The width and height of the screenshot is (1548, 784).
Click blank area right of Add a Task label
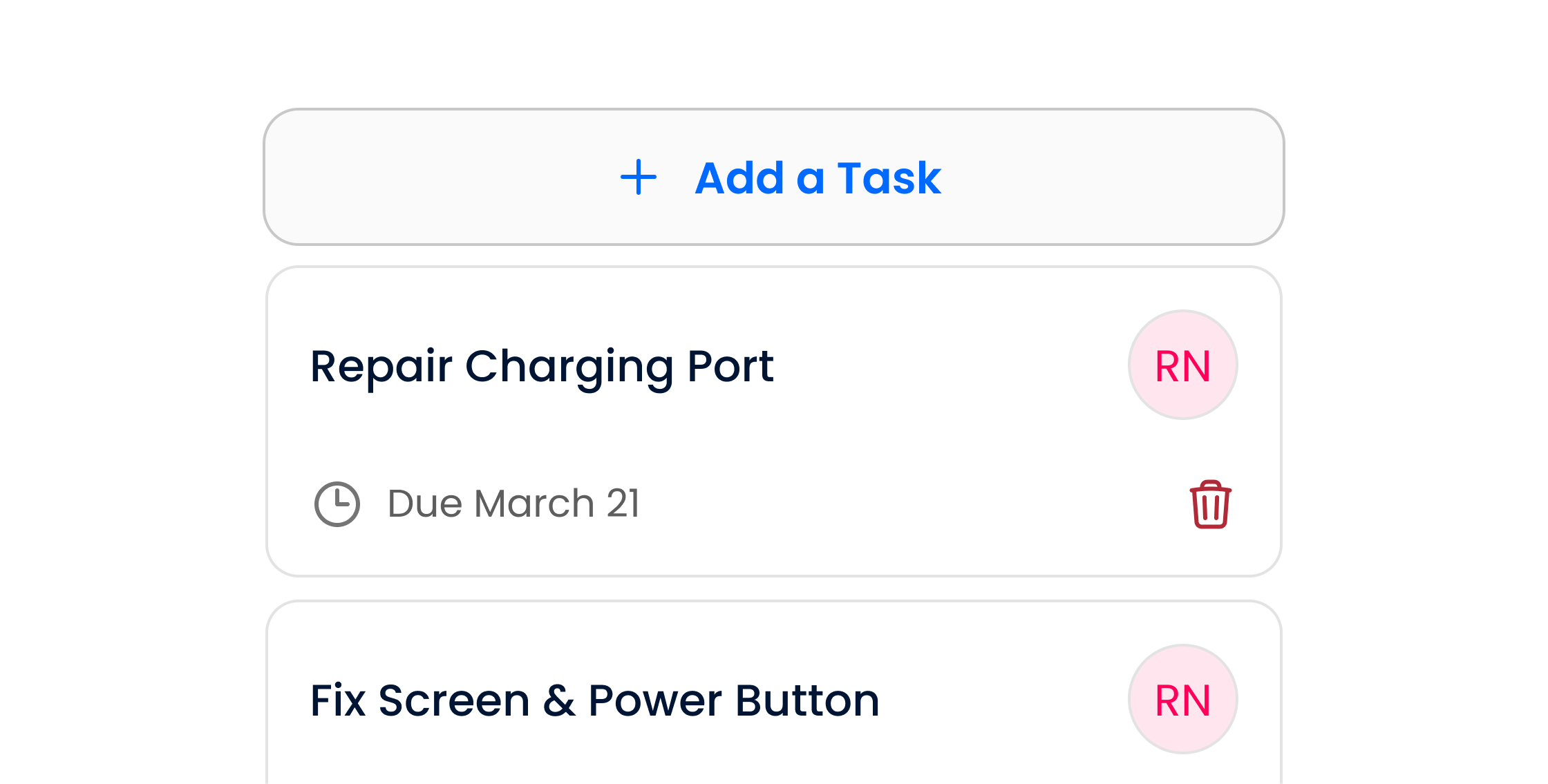click(x=1106, y=178)
